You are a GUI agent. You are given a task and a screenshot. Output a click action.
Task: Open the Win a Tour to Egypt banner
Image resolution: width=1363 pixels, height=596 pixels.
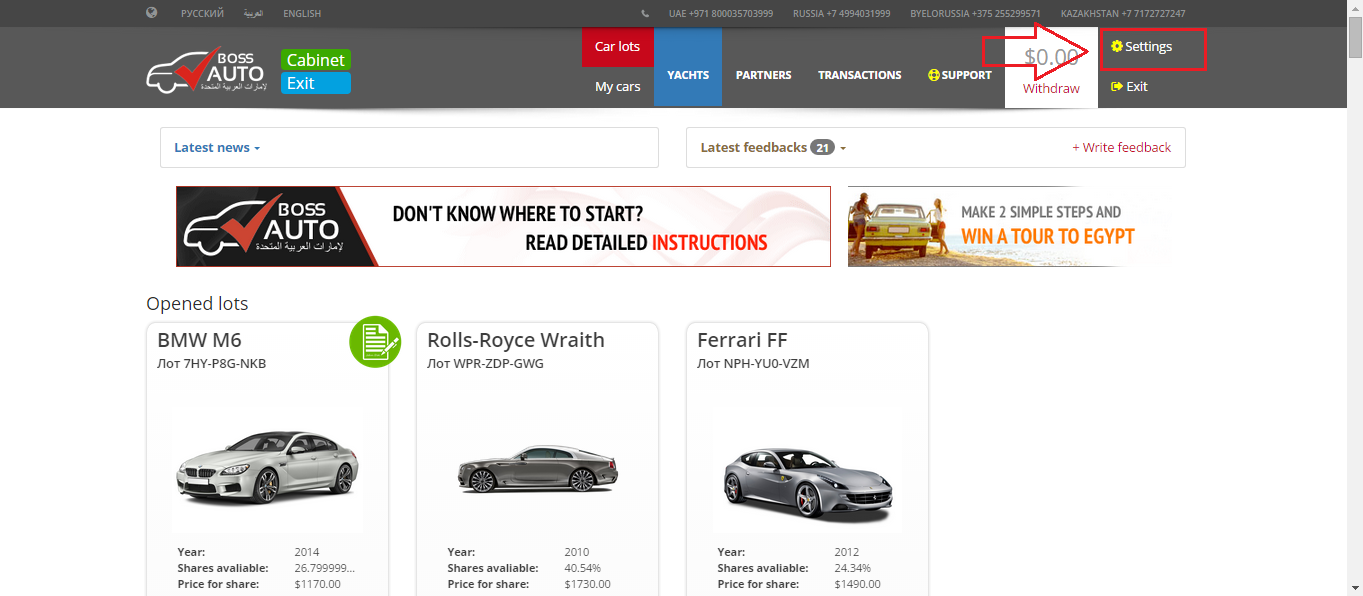(1009, 226)
